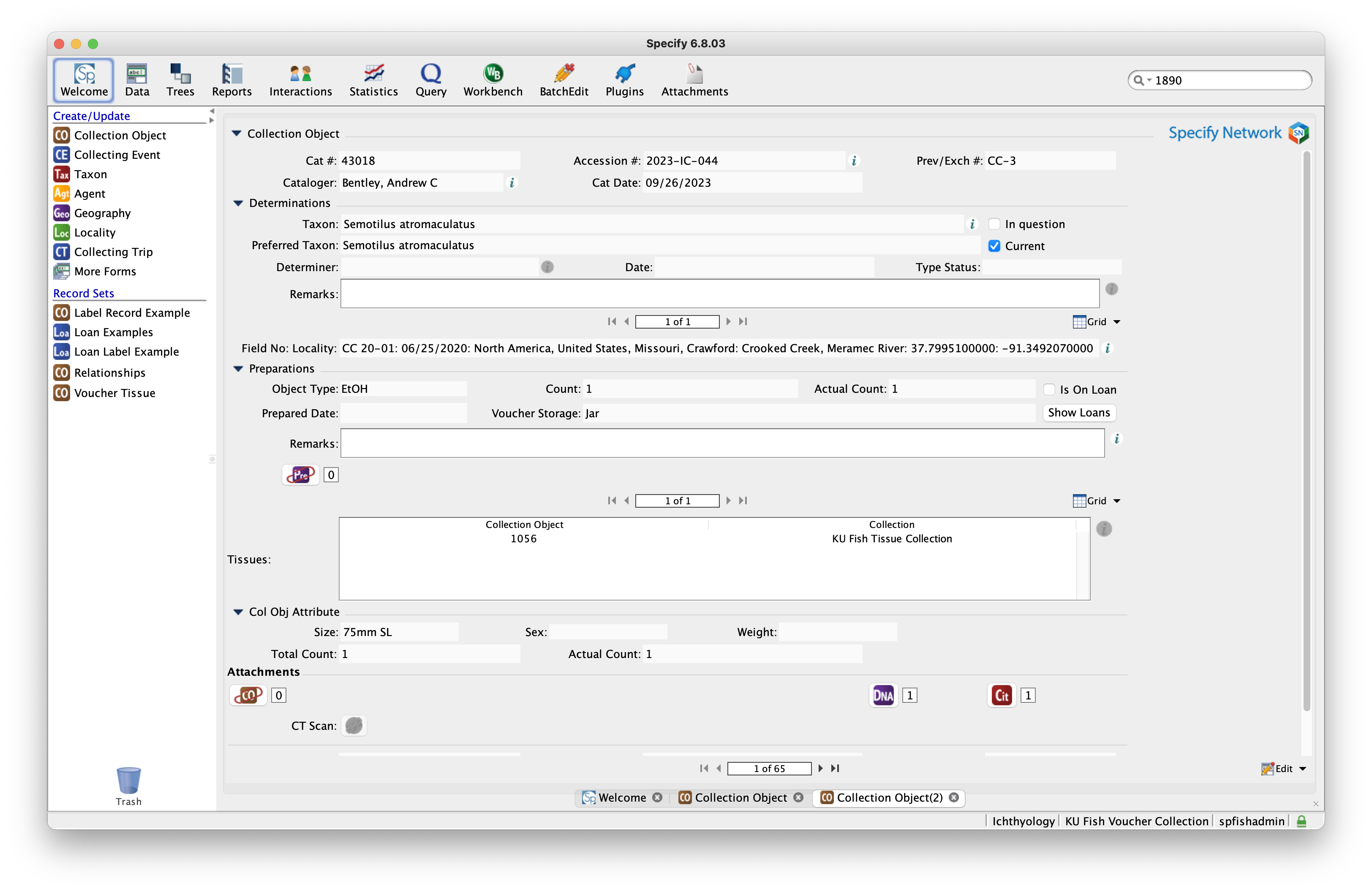This screenshot has height=892, width=1372.
Task: Open the collection object attachments CO icon
Action: [x=248, y=695]
